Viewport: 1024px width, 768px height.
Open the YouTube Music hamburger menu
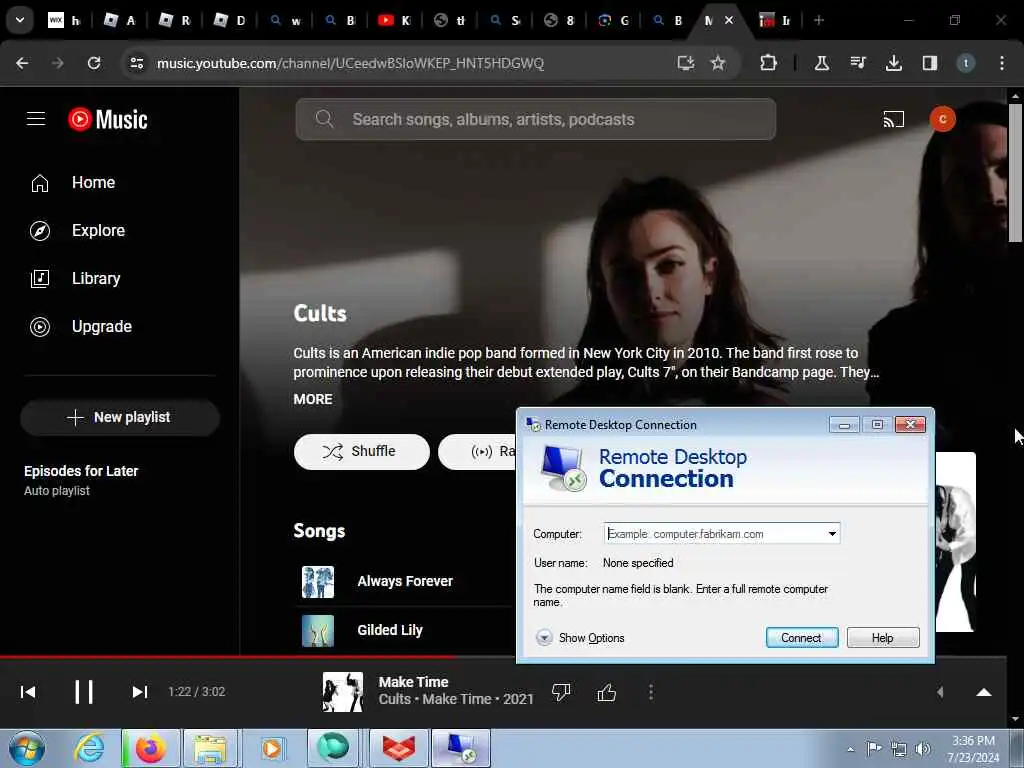36,119
